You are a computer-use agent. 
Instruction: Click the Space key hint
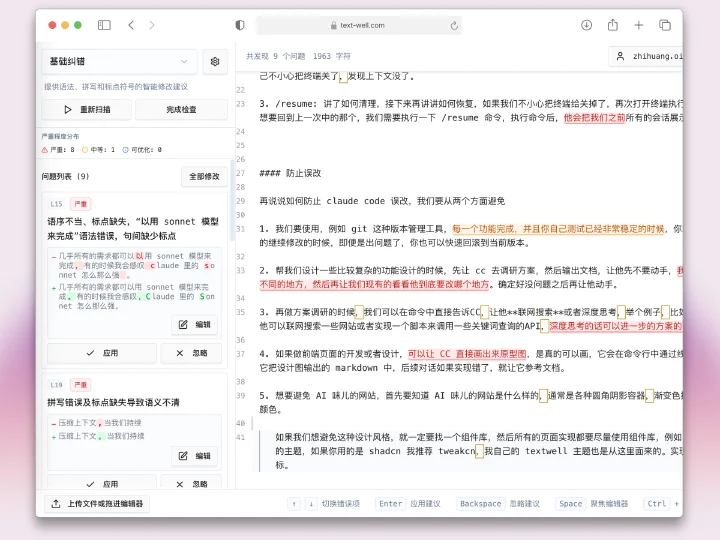[x=571, y=504]
